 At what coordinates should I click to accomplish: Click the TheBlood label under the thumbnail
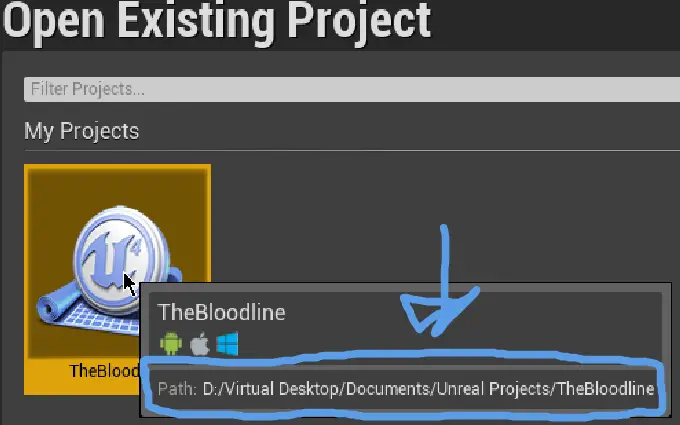104,371
